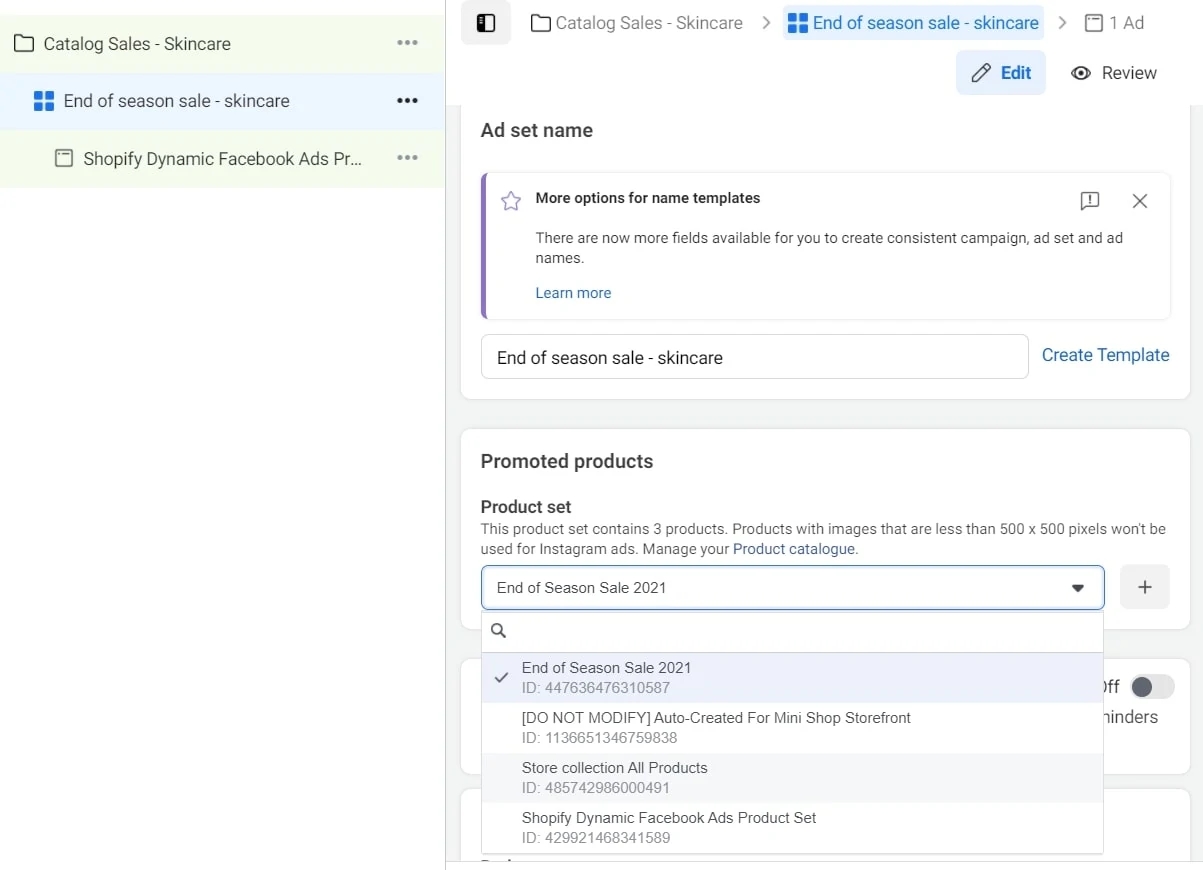Switch to Review mode with eye icon

coord(1114,73)
